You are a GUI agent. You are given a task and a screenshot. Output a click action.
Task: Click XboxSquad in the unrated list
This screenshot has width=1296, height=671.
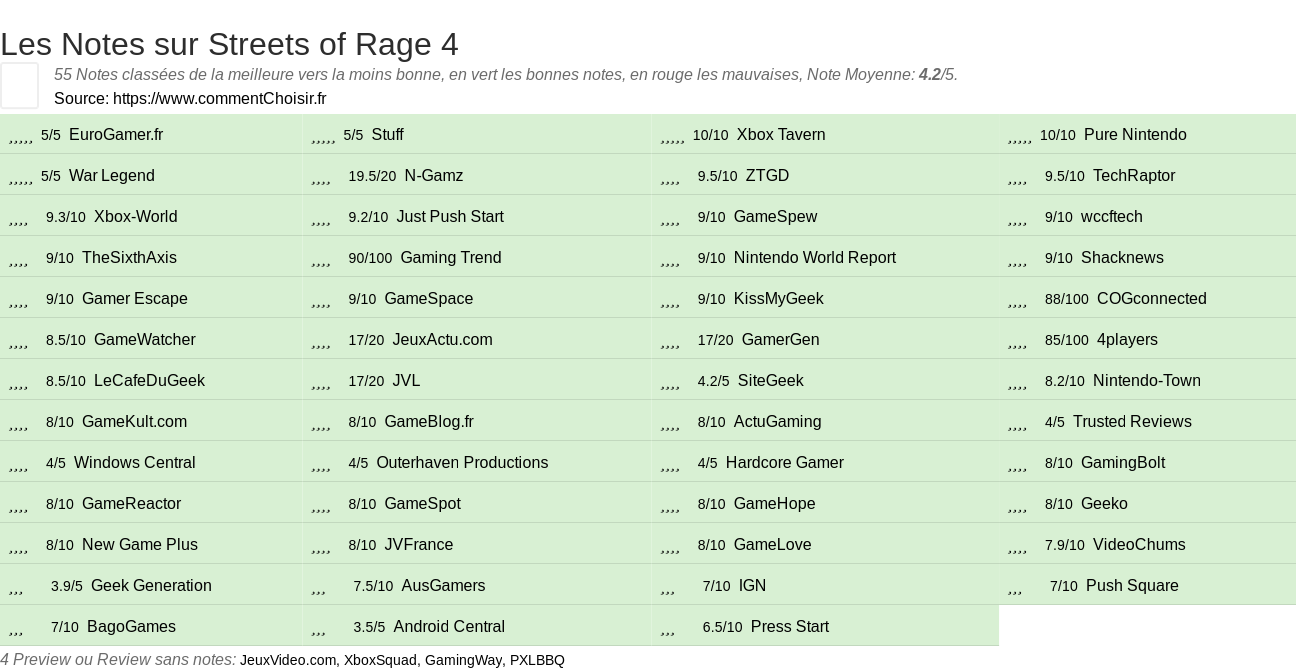(x=380, y=660)
